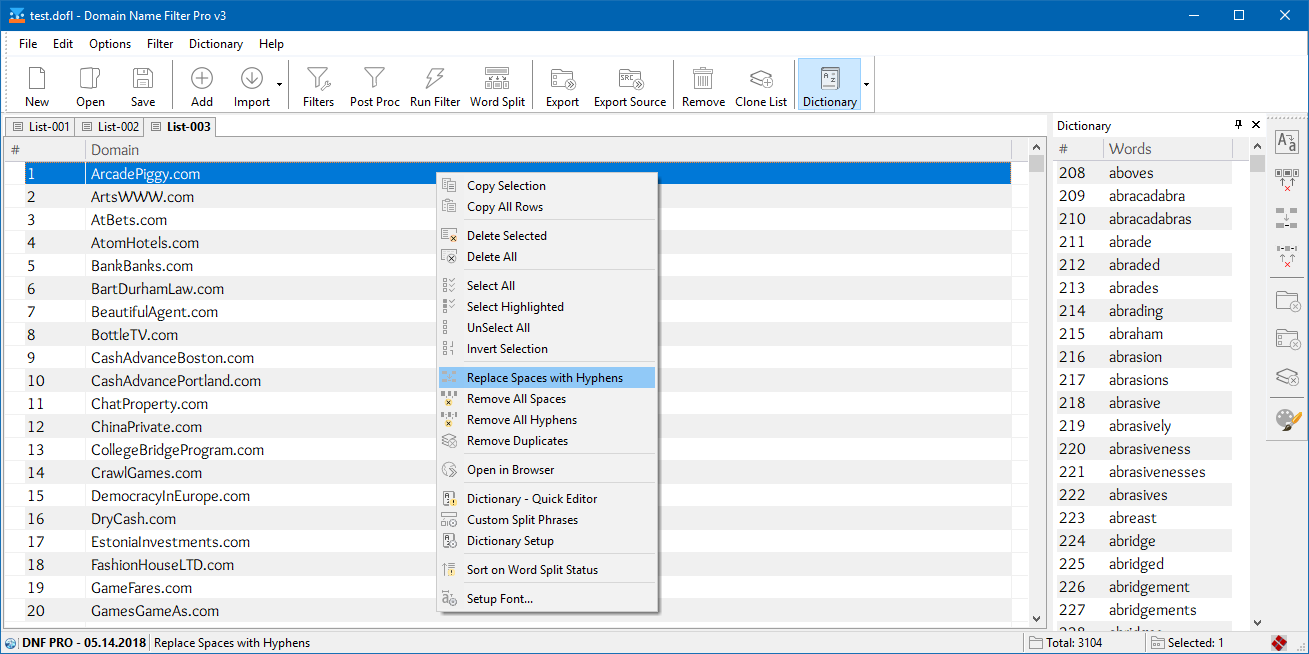Choose Delete Selected
Screen dimensions: 1309x654
(x=547, y=236)
